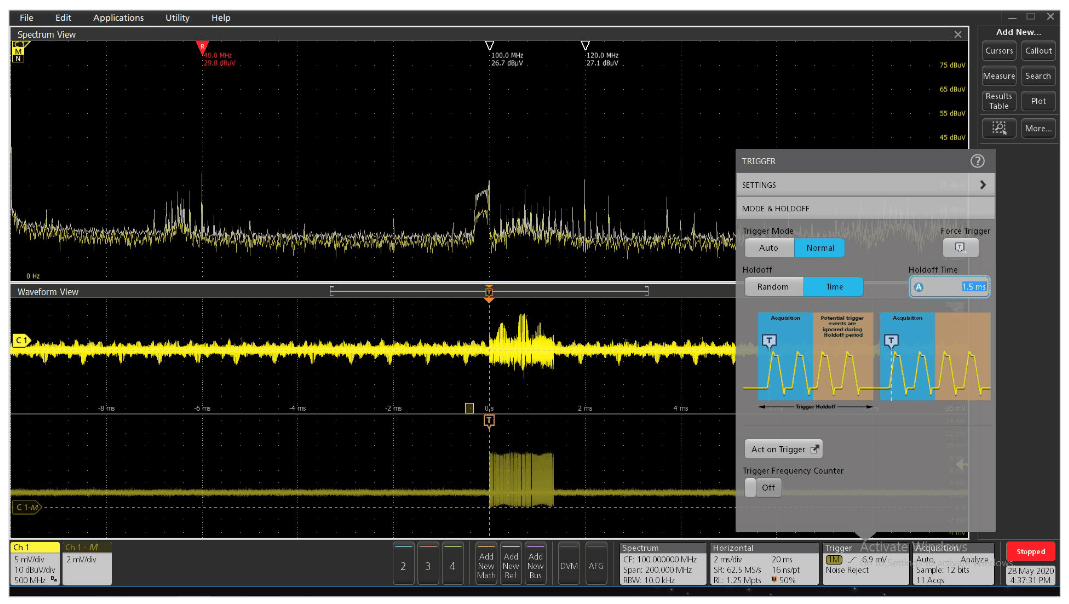The height and width of the screenshot is (604, 1069).
Task: Add Cursors to the display
Action: click(x=999, y=50)
